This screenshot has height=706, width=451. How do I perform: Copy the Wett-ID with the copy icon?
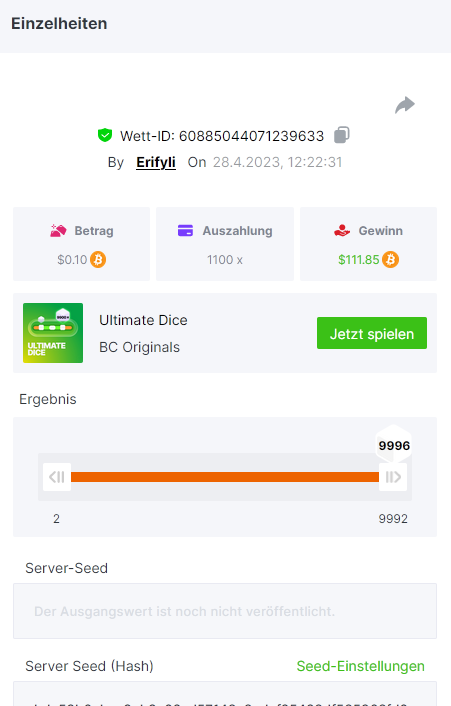click(x=342, y=135)
